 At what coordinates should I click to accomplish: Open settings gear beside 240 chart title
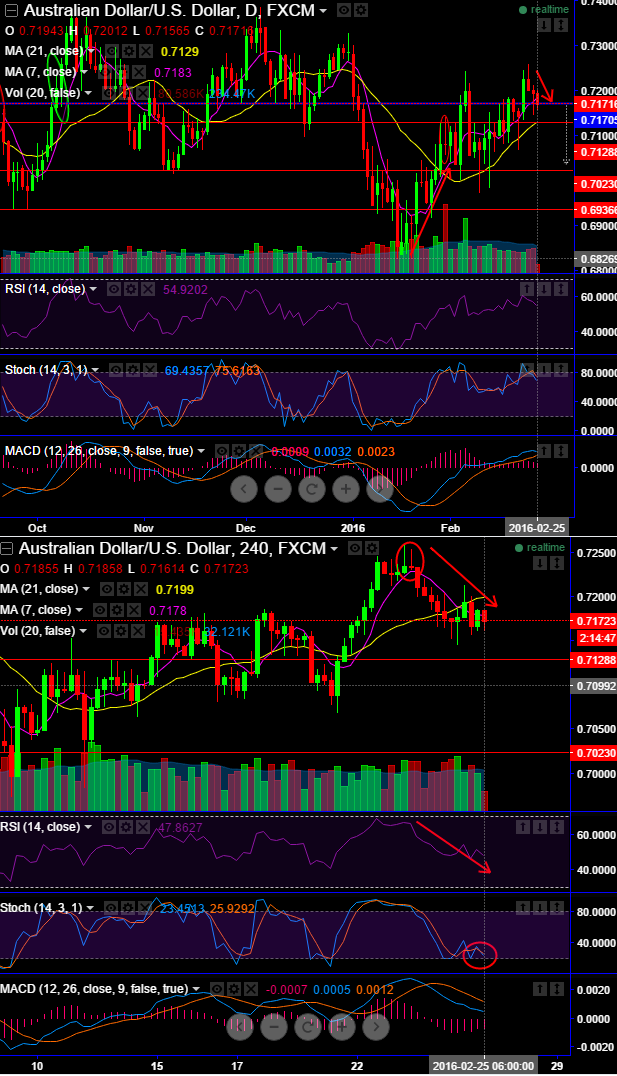(371, 548)
